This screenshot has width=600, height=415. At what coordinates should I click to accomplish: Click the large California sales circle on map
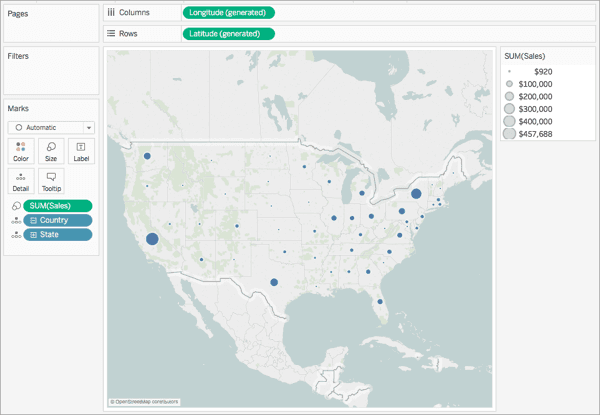tap(152, 239)
